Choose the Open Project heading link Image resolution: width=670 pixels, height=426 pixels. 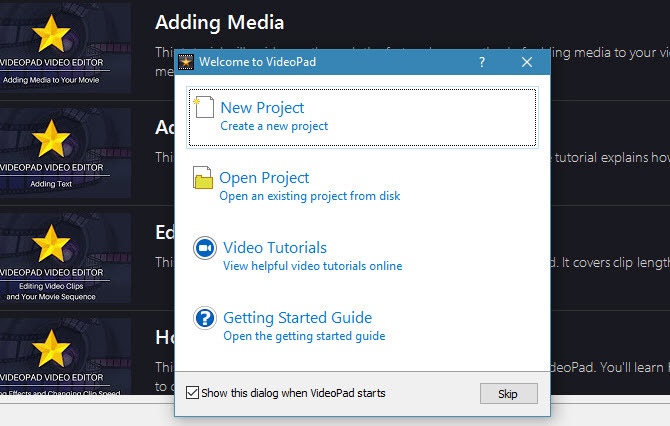tap(264, 178)
